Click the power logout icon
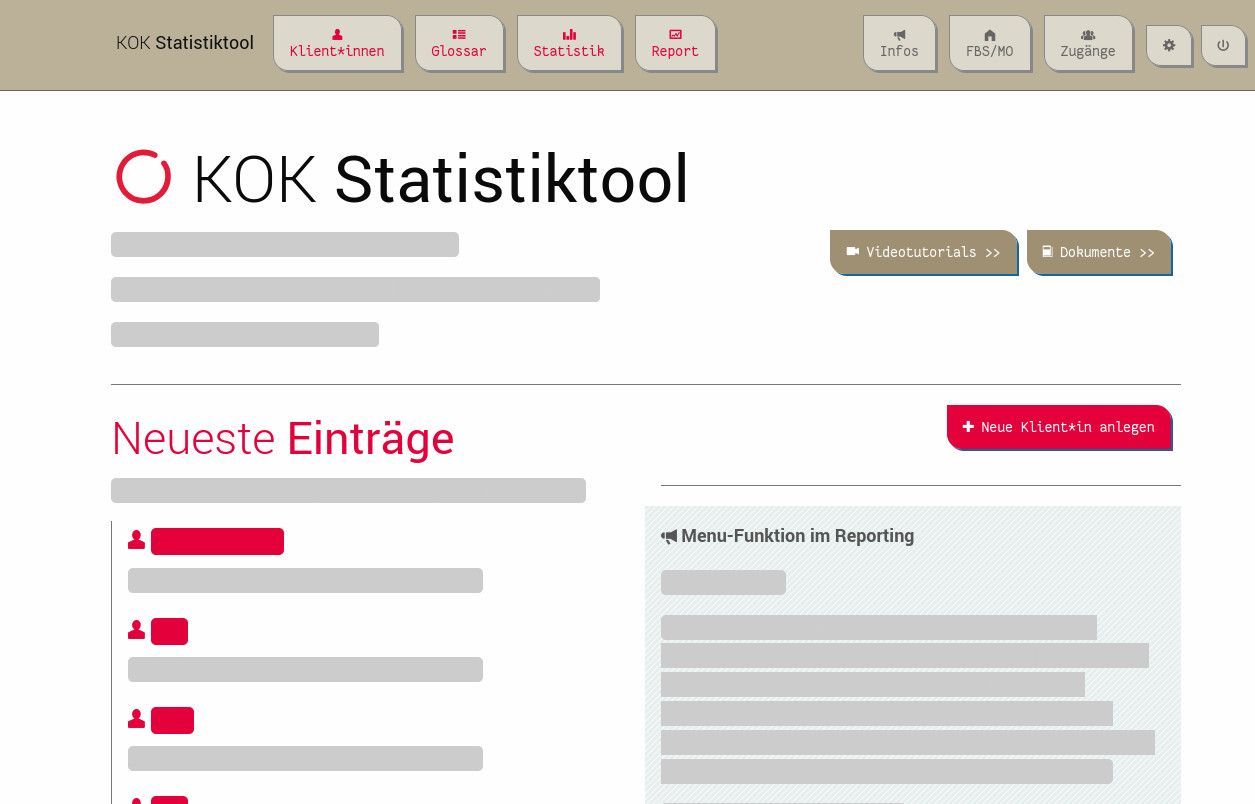1255x804 pixels. coord(1223,45)
